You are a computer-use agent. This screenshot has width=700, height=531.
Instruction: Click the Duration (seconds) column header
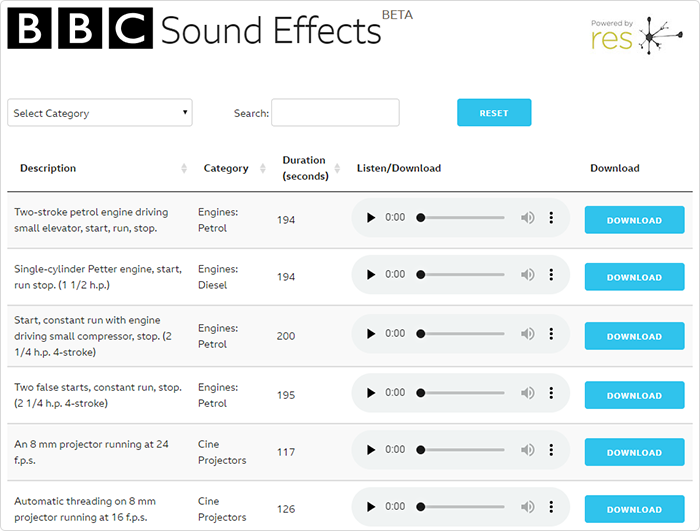pos(305,168)
